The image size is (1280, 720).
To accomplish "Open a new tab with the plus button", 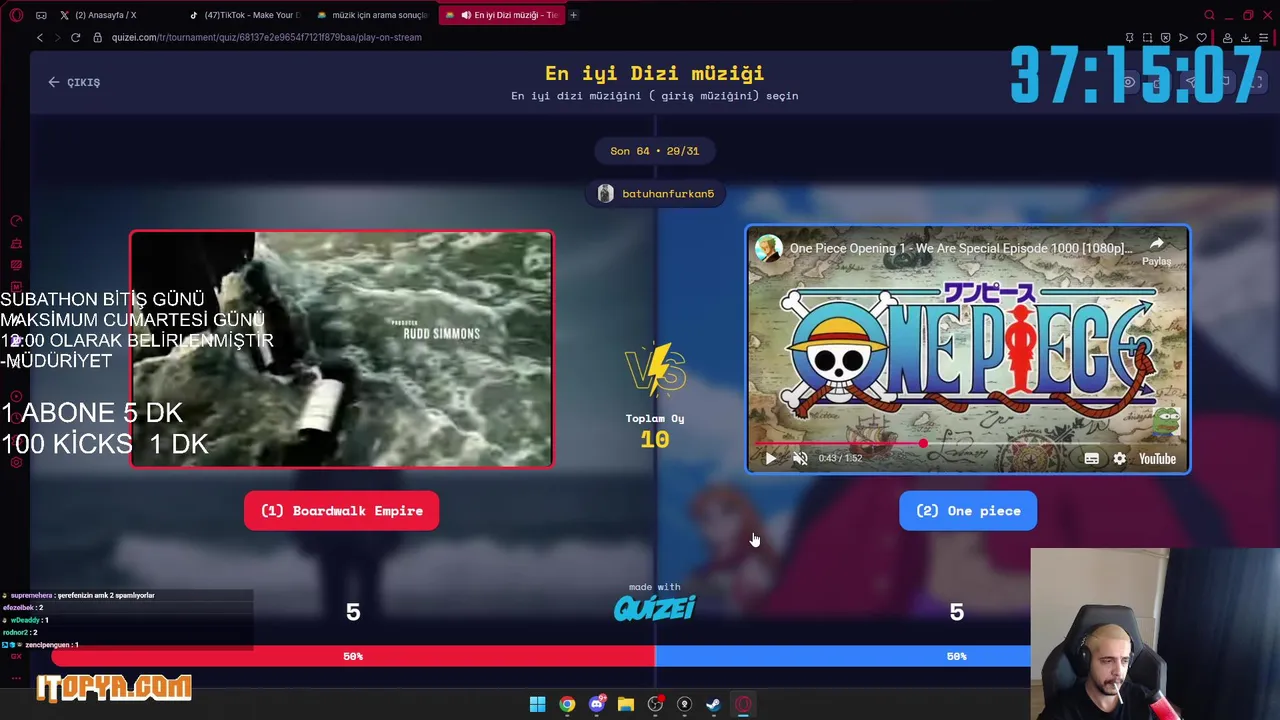I will pyautogui.click(x=573, y=15).
